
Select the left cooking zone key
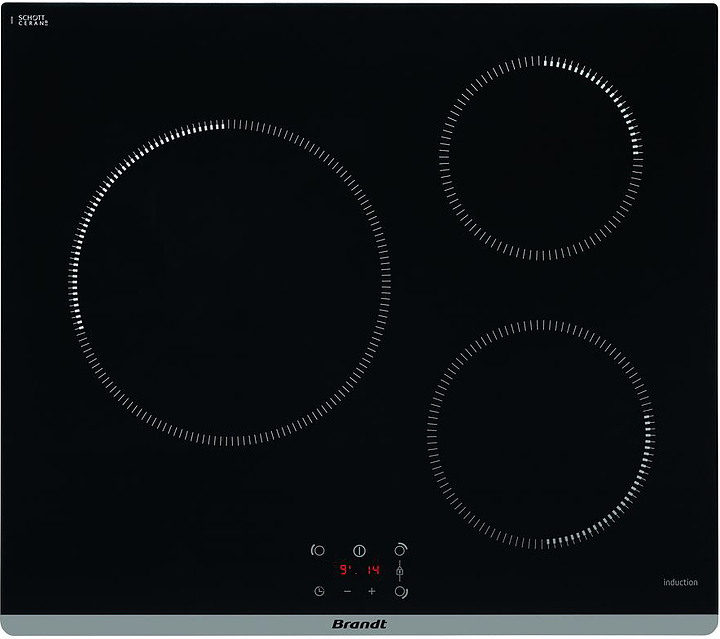318,550
